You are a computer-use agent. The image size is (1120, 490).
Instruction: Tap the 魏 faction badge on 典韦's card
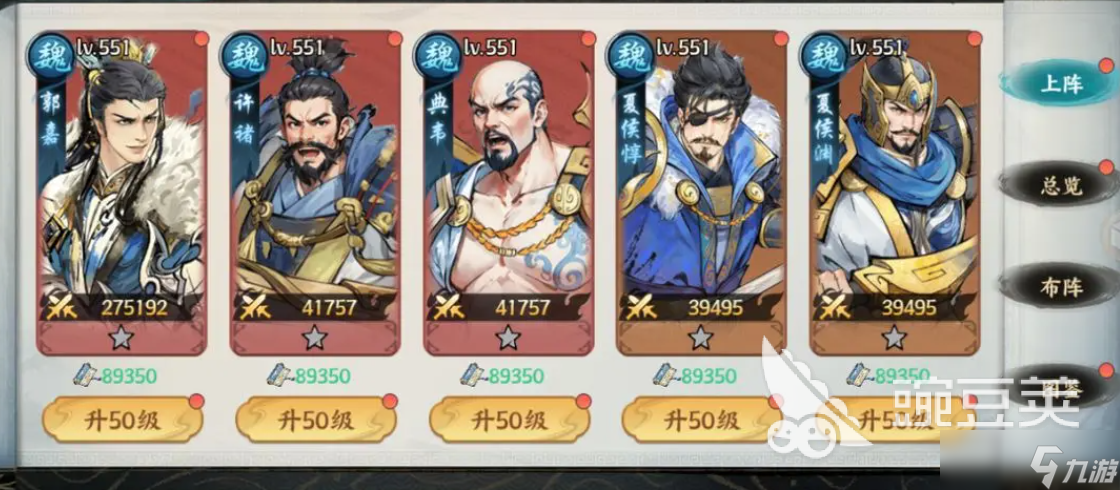point(436,55)
